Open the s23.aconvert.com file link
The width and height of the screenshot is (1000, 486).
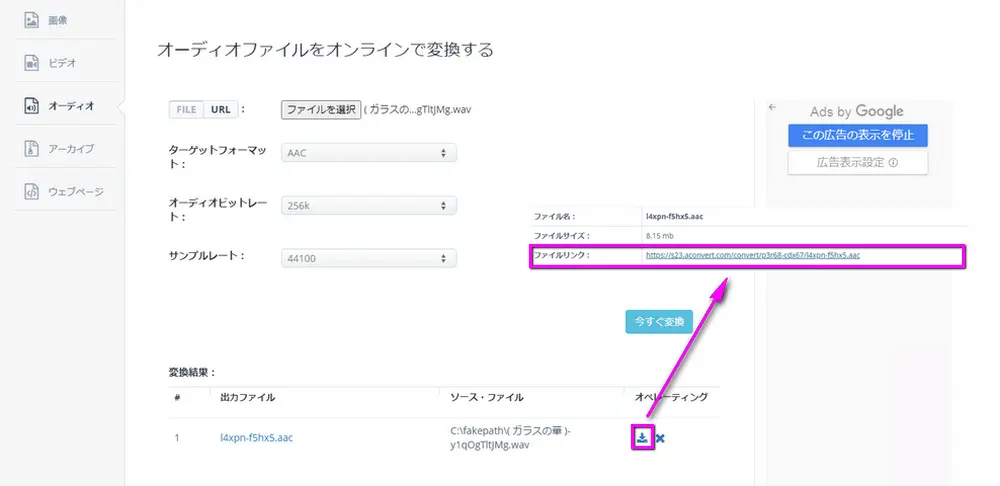[x=753, y=255]
